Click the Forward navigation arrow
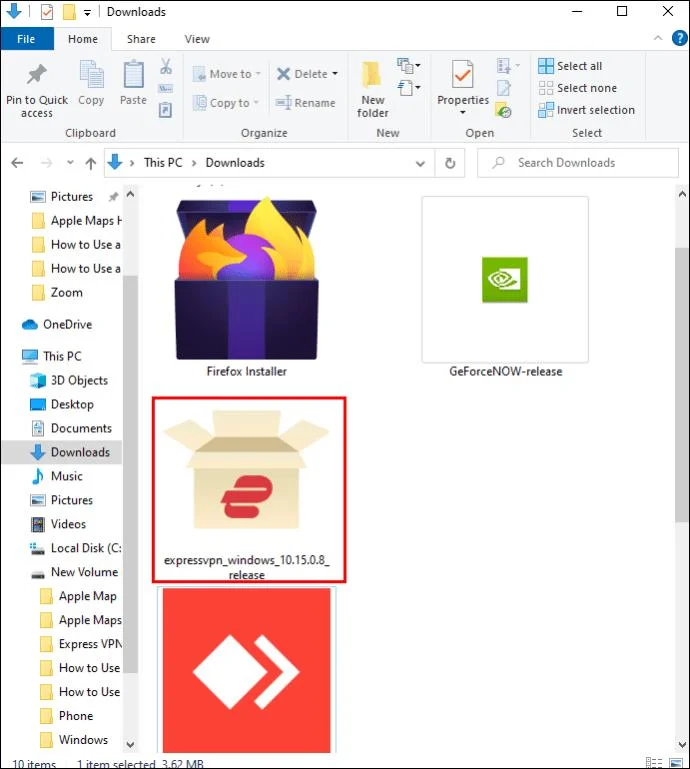 (47, 163)
